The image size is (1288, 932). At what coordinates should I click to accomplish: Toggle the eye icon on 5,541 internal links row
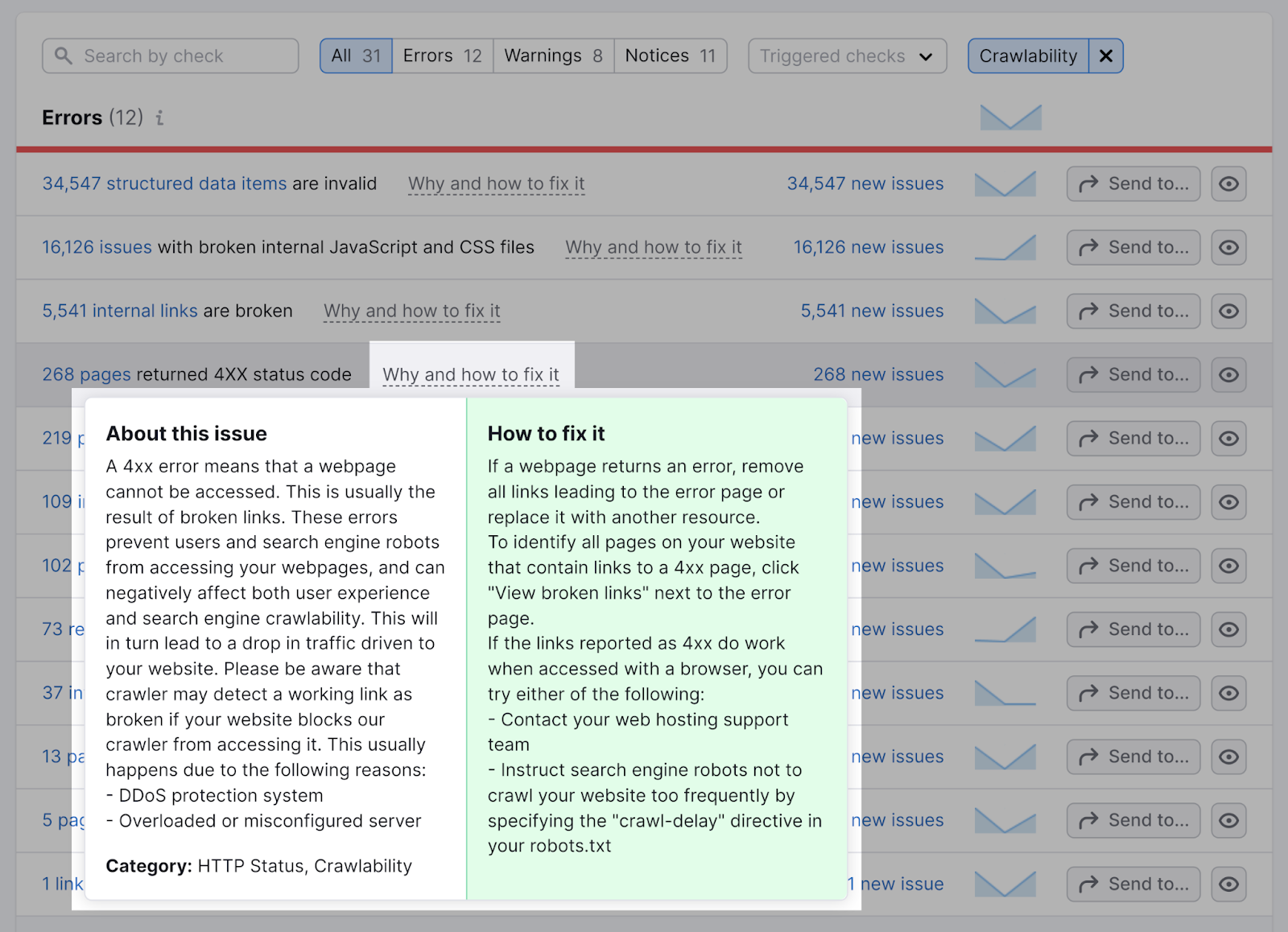click(x=1228, y=311)
